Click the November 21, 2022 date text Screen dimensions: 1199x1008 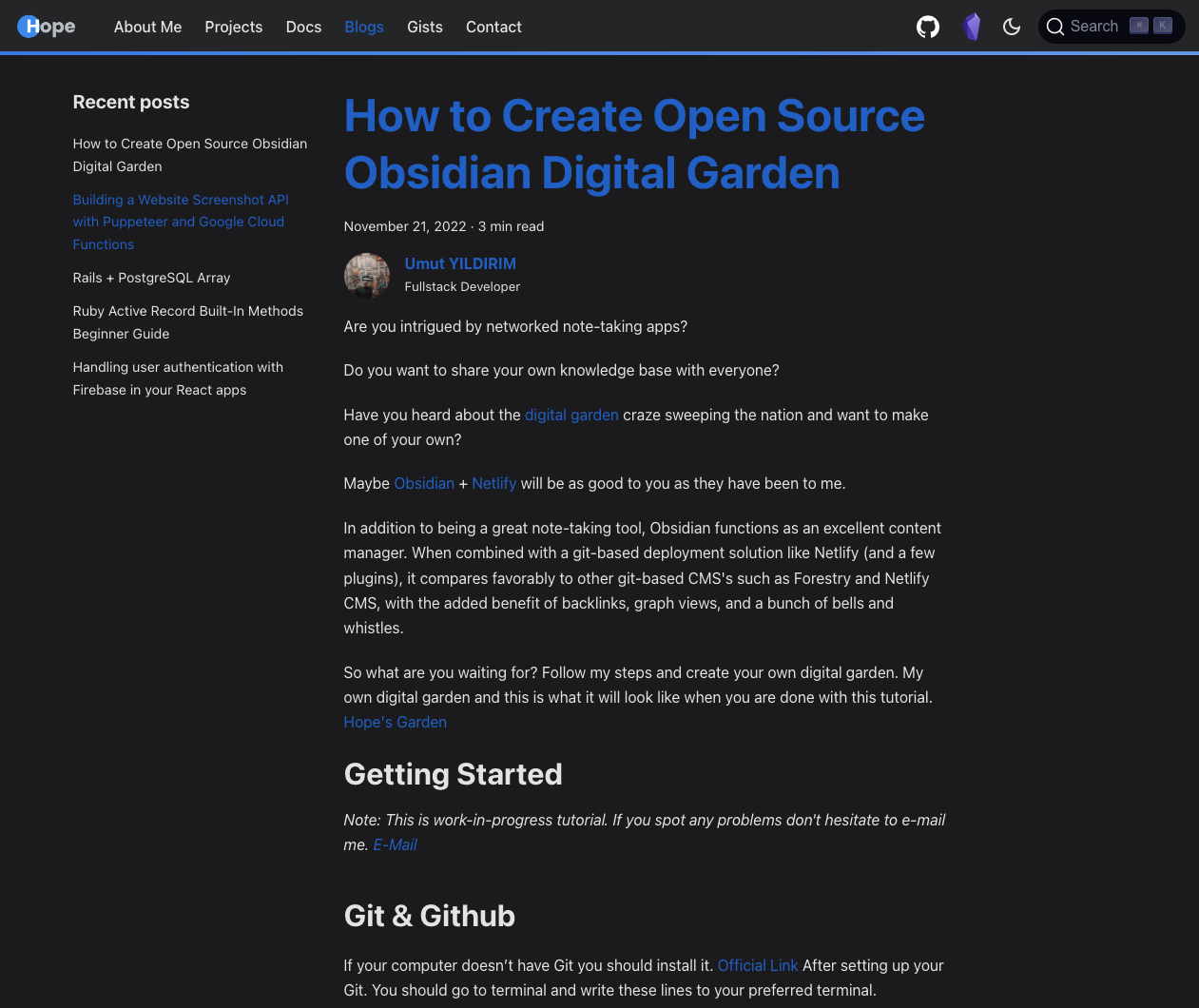(x=405, y=226)
